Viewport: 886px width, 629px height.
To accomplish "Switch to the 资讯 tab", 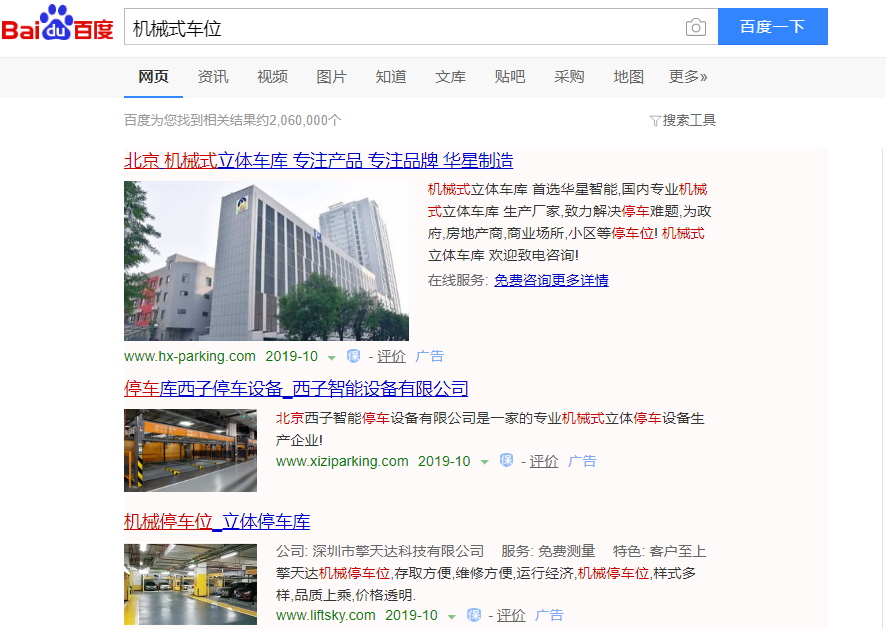I will [213, 76].
